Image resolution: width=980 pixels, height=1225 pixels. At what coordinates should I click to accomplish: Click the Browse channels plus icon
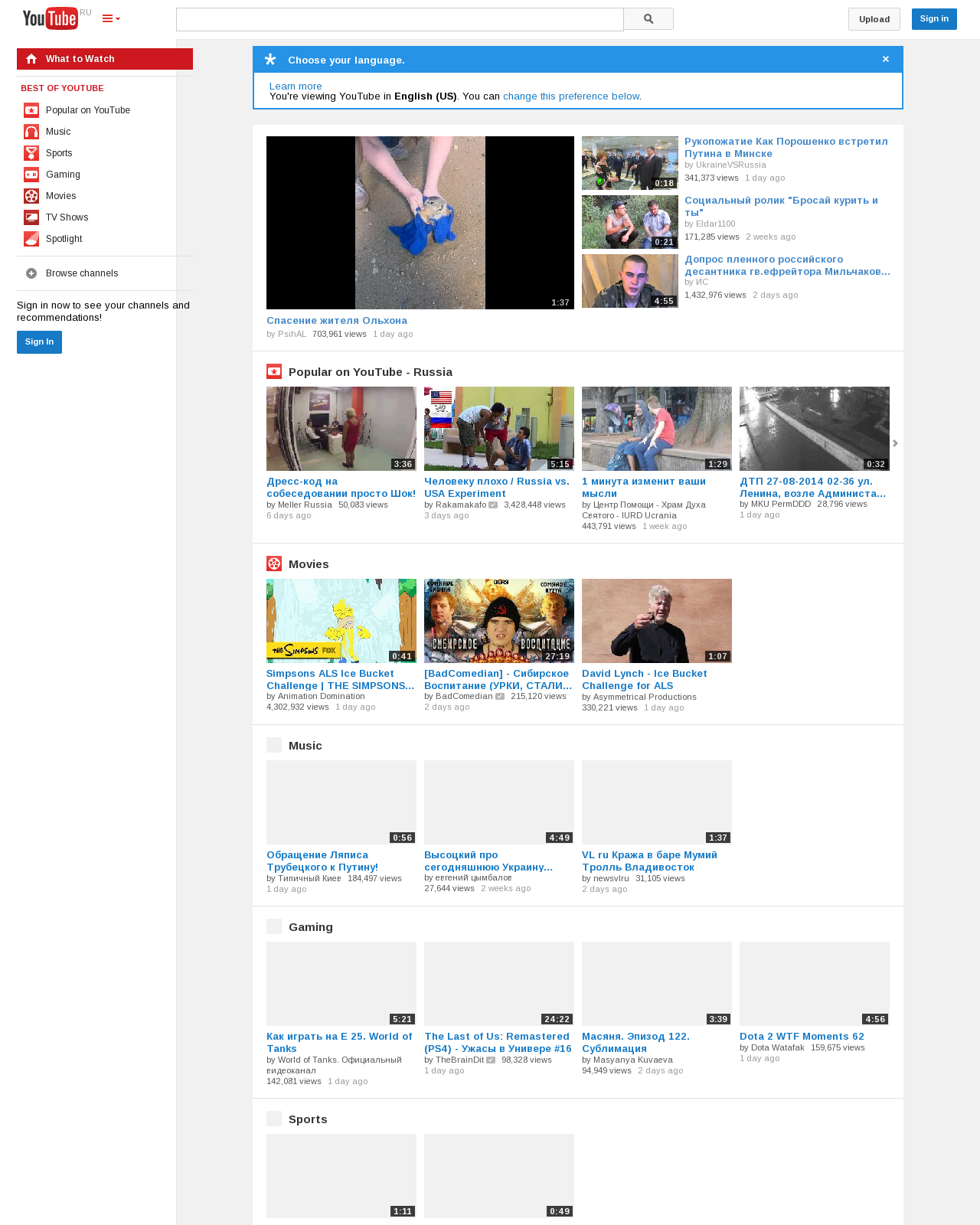31,273
